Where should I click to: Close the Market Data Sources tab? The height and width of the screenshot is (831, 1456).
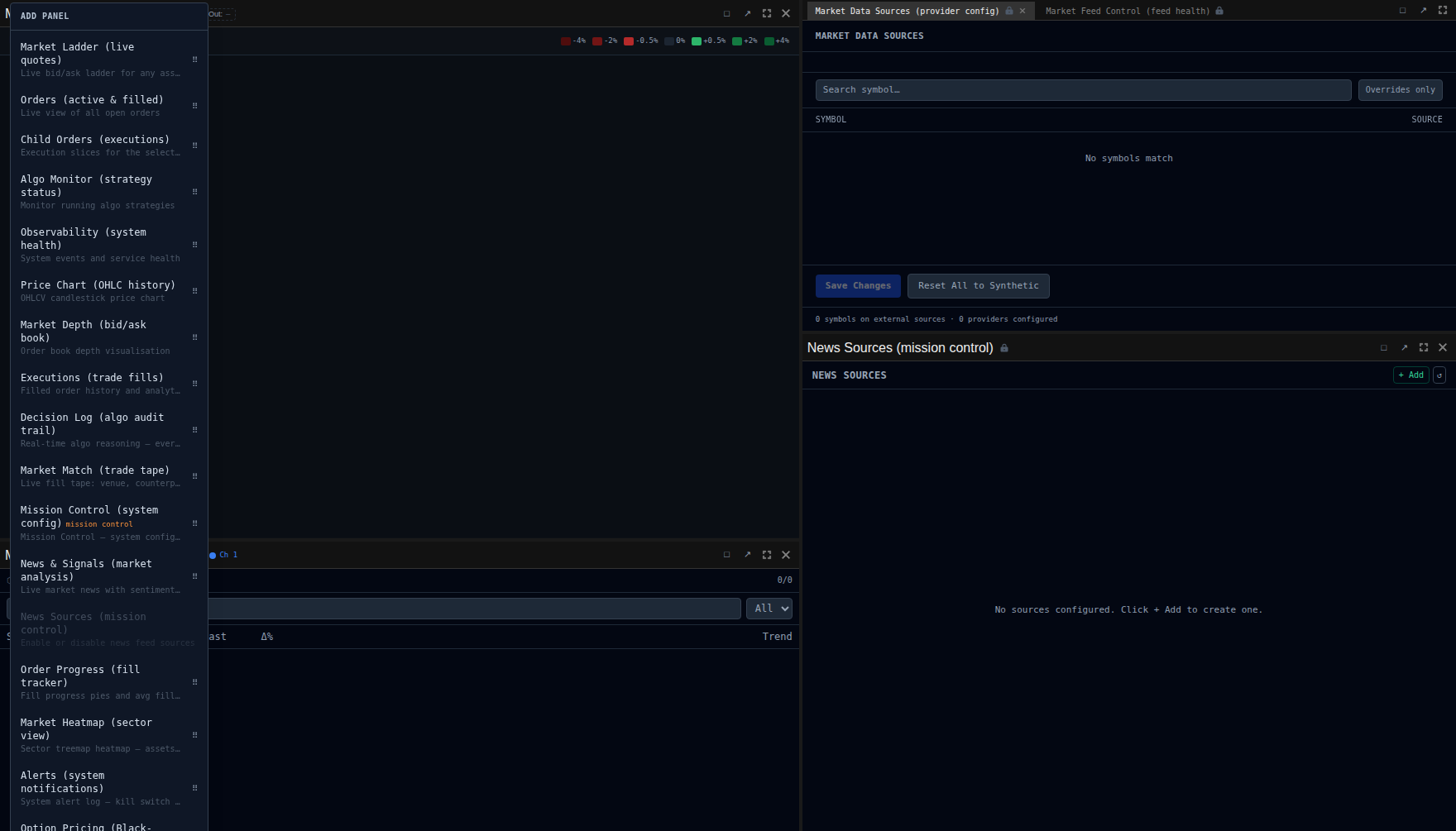tap(1023, 11)
